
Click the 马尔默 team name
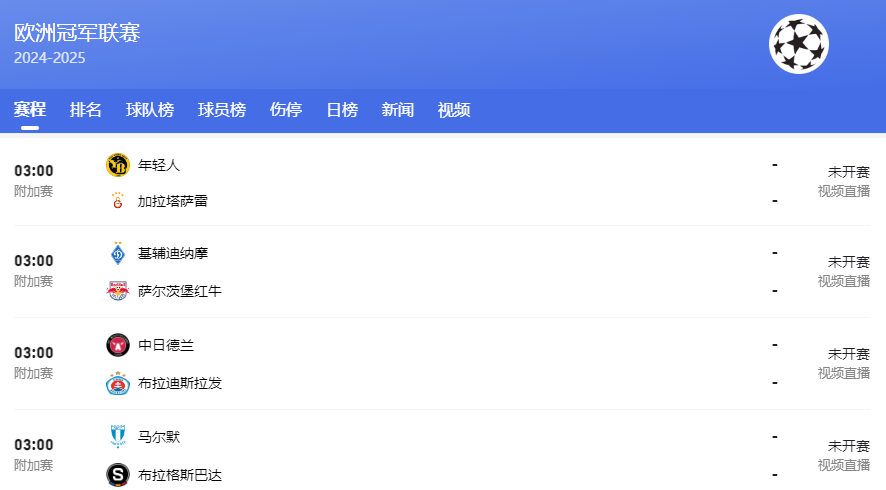coord(159,437)
